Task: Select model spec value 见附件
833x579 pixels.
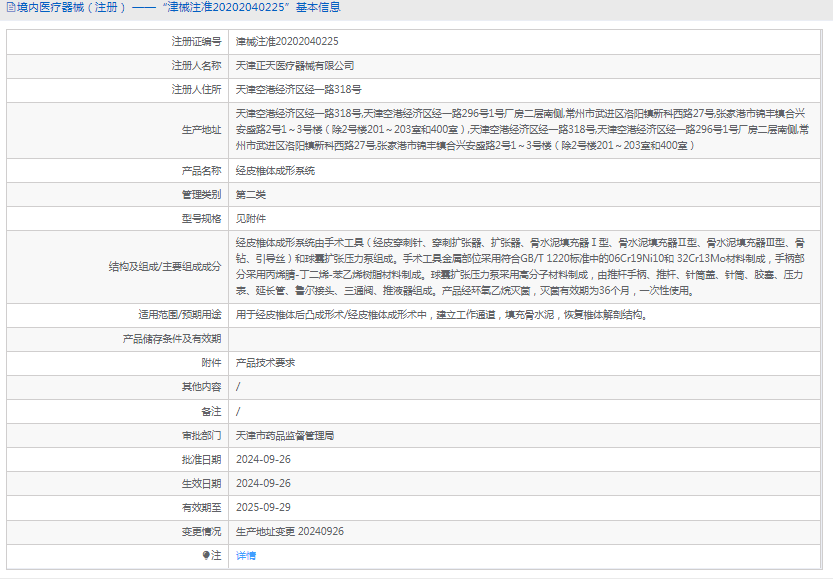Action: click(x=251, y=219)
